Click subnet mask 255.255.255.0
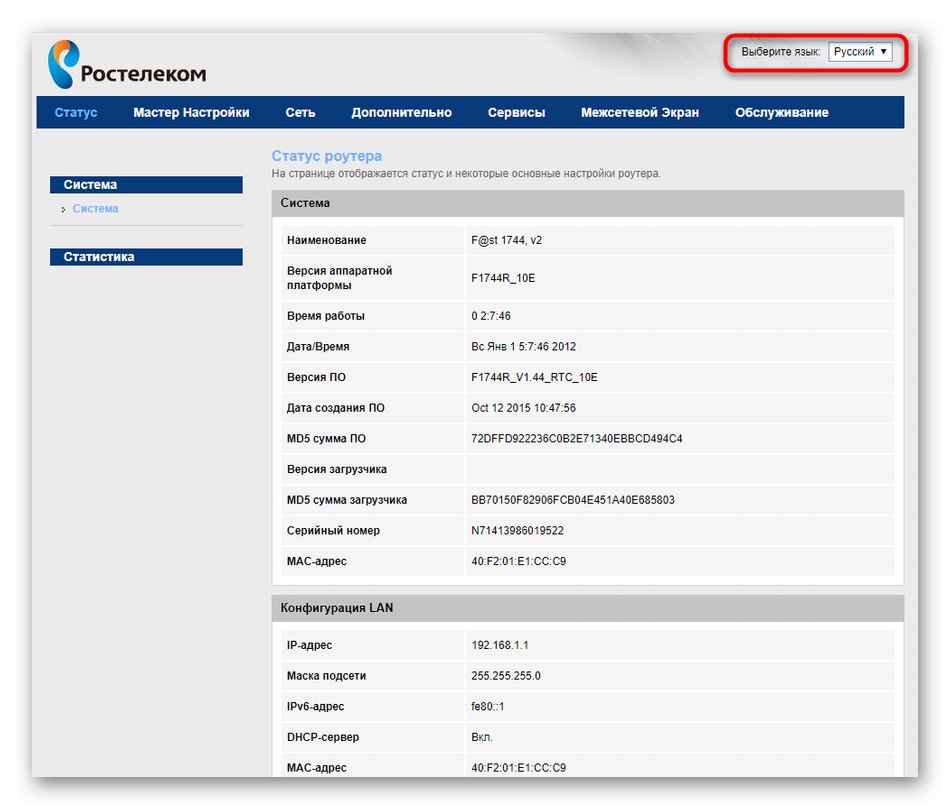Image resolution: width=950 pixels, height=809 pixels. coord(506,676)
